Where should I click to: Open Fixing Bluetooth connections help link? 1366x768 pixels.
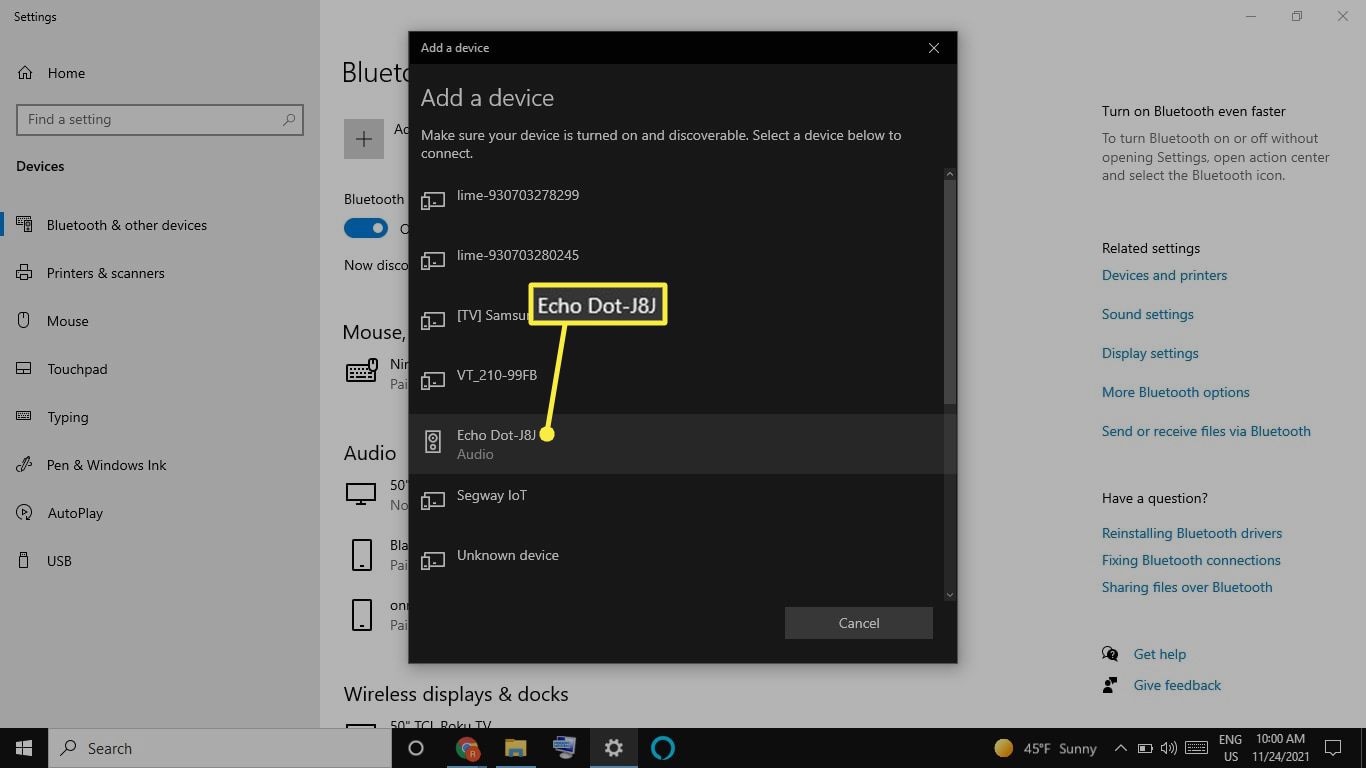1191,560
